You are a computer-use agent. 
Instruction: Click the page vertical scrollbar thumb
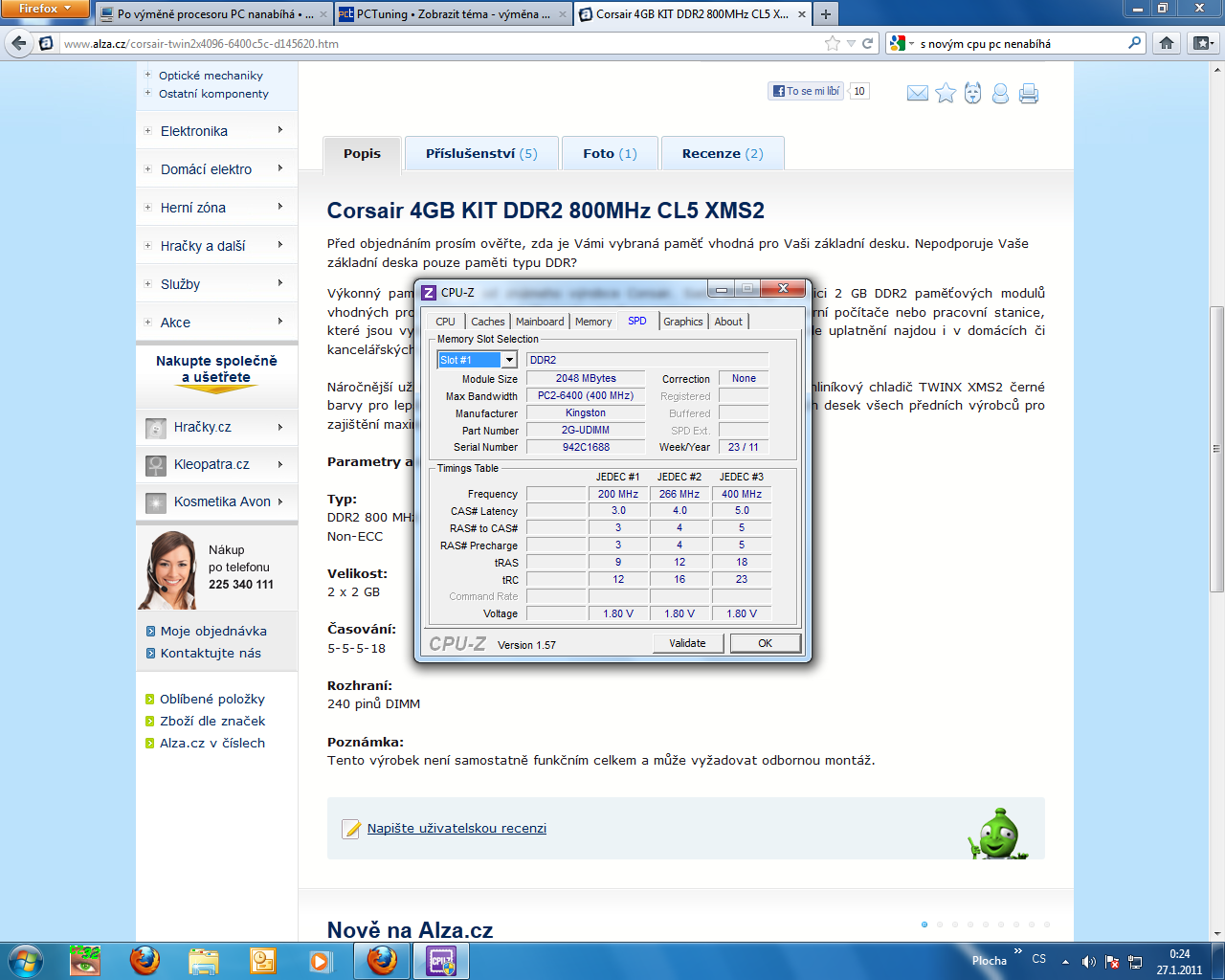coord(1216,450)
